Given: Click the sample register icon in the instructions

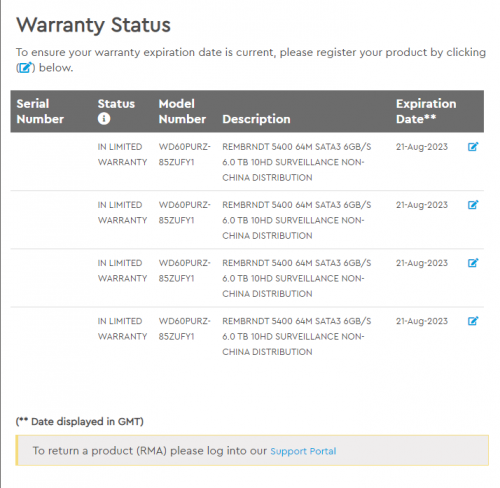Looking at the screenshot, I should pos(25,68).
